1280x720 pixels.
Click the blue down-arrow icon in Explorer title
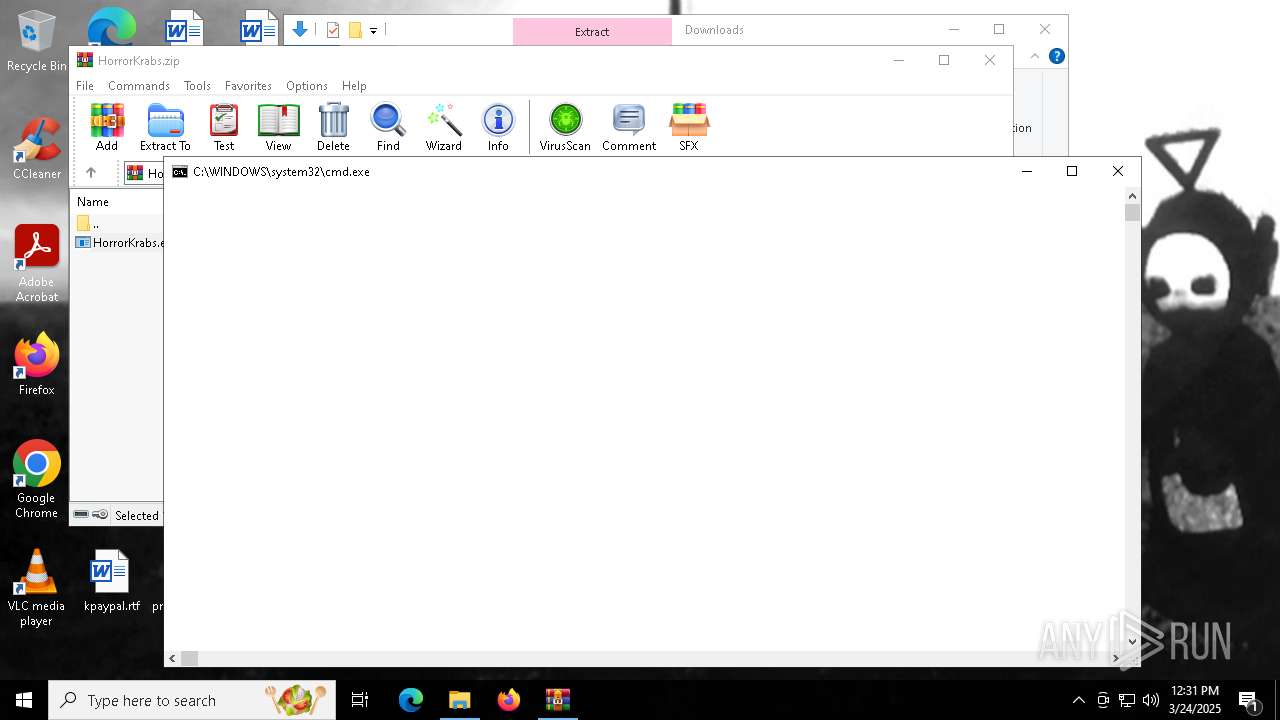[x=299, y=30]
